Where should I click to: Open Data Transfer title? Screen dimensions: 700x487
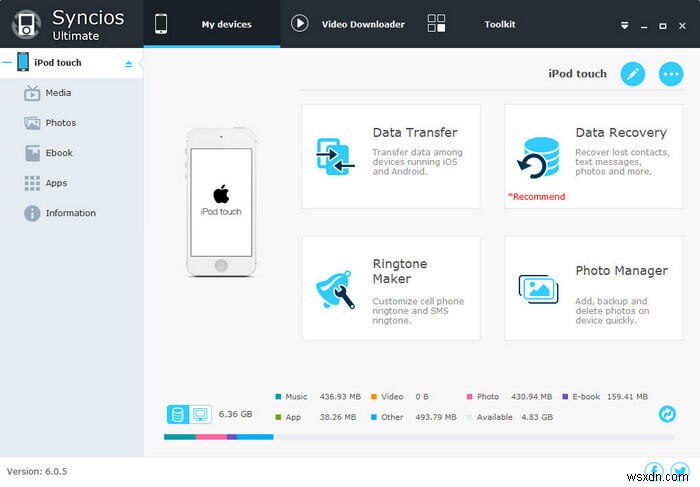pos(415,133)
